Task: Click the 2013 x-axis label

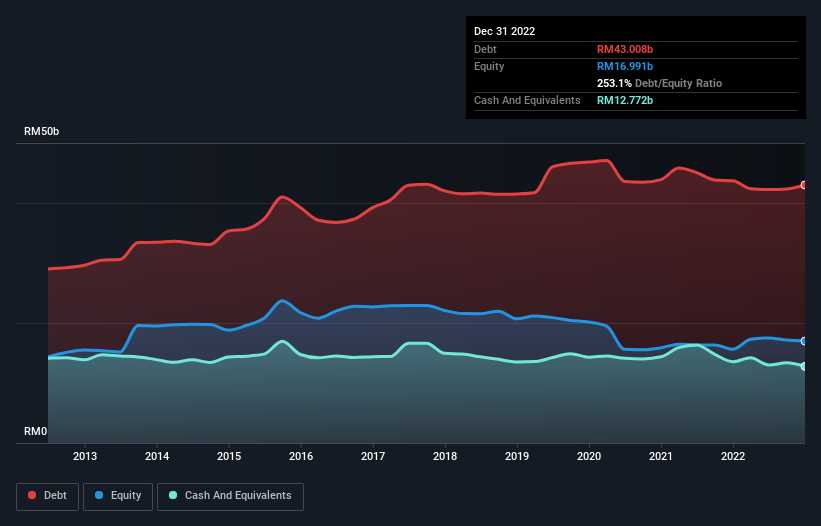Action: 85,456
